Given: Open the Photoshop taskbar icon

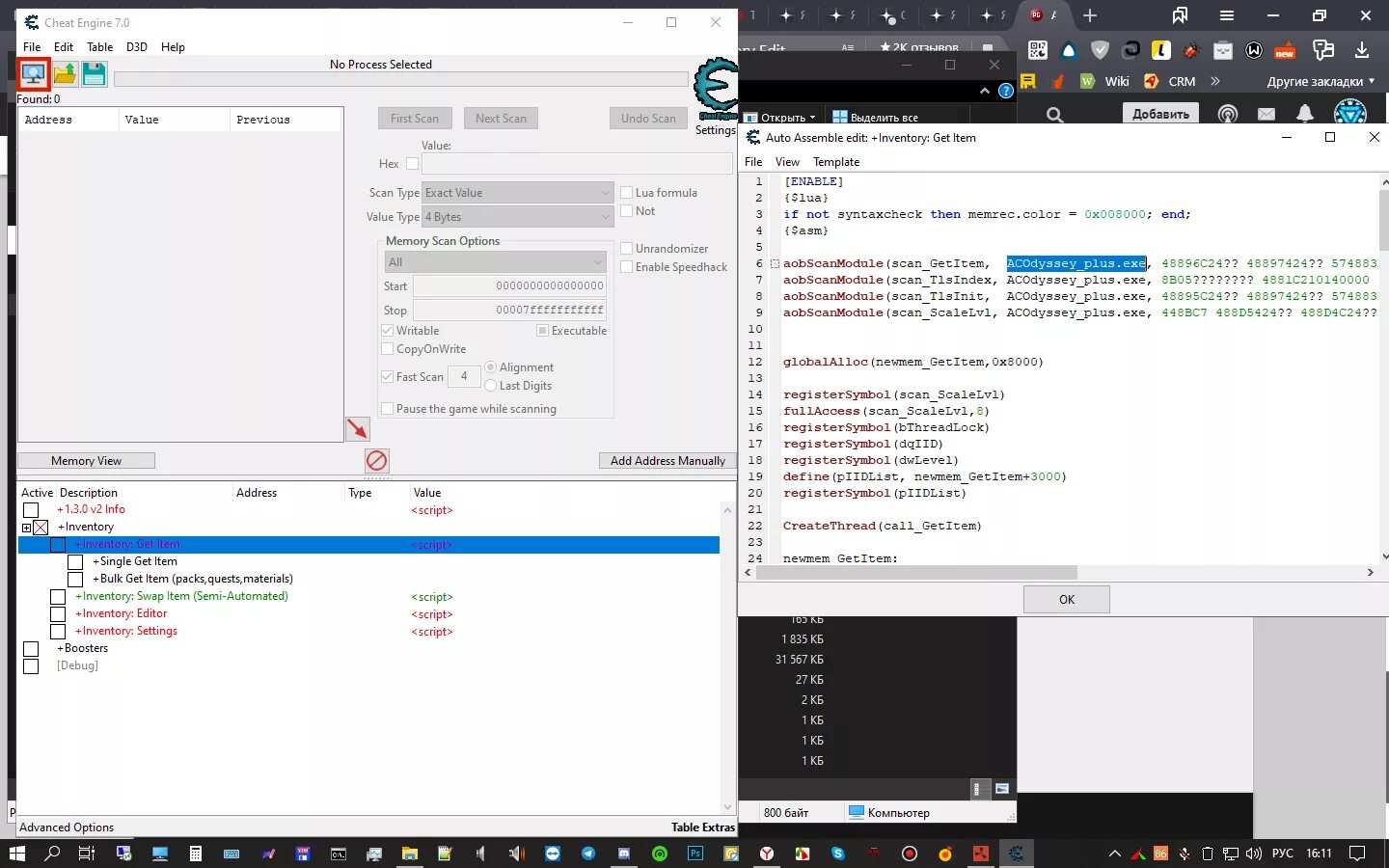Looking at the screenshot, I should click(695, 854).
